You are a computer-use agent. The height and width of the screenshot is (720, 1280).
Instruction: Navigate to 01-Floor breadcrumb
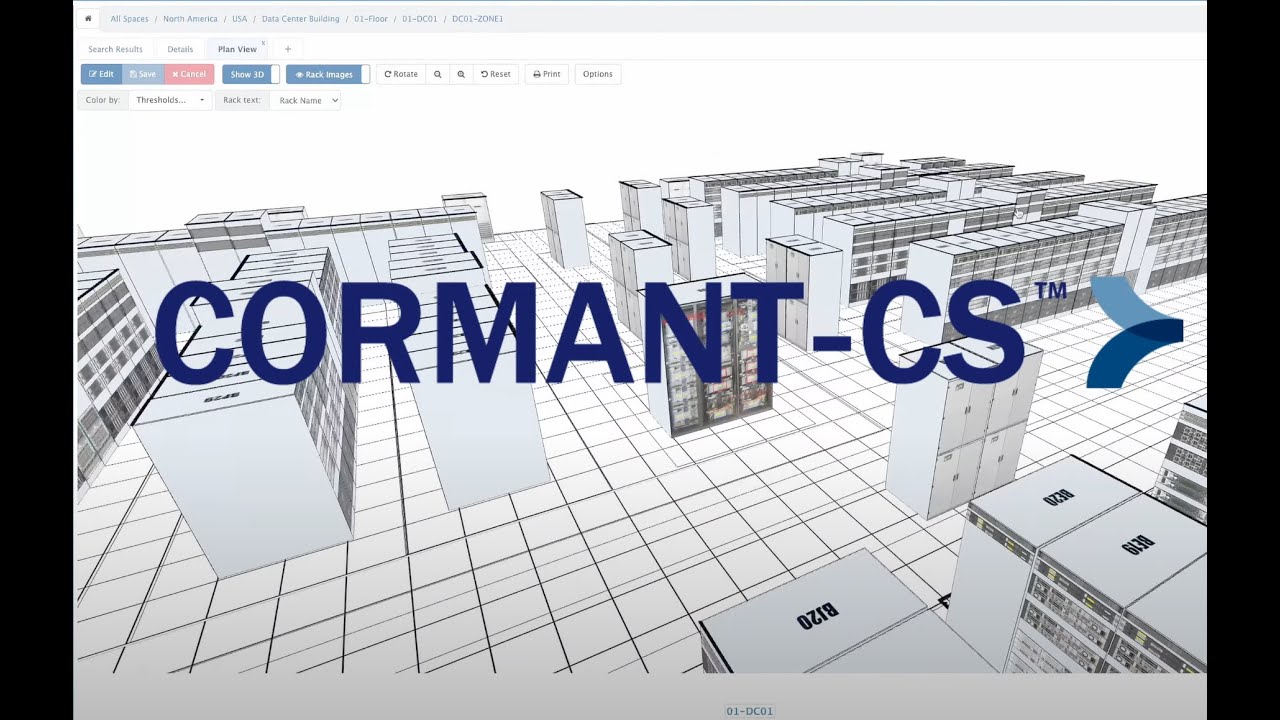pyautogui.click(x=371, y=19)
